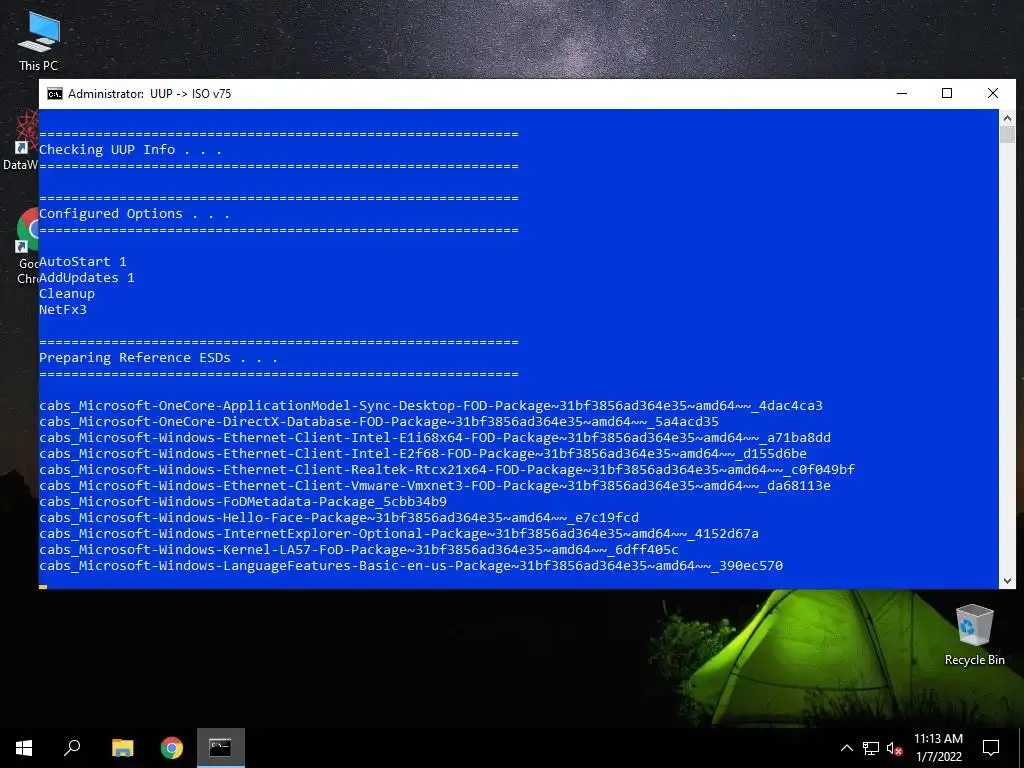
Task: Click the 'Preparing Reference ESDs' heading
Action: (158, 358)
